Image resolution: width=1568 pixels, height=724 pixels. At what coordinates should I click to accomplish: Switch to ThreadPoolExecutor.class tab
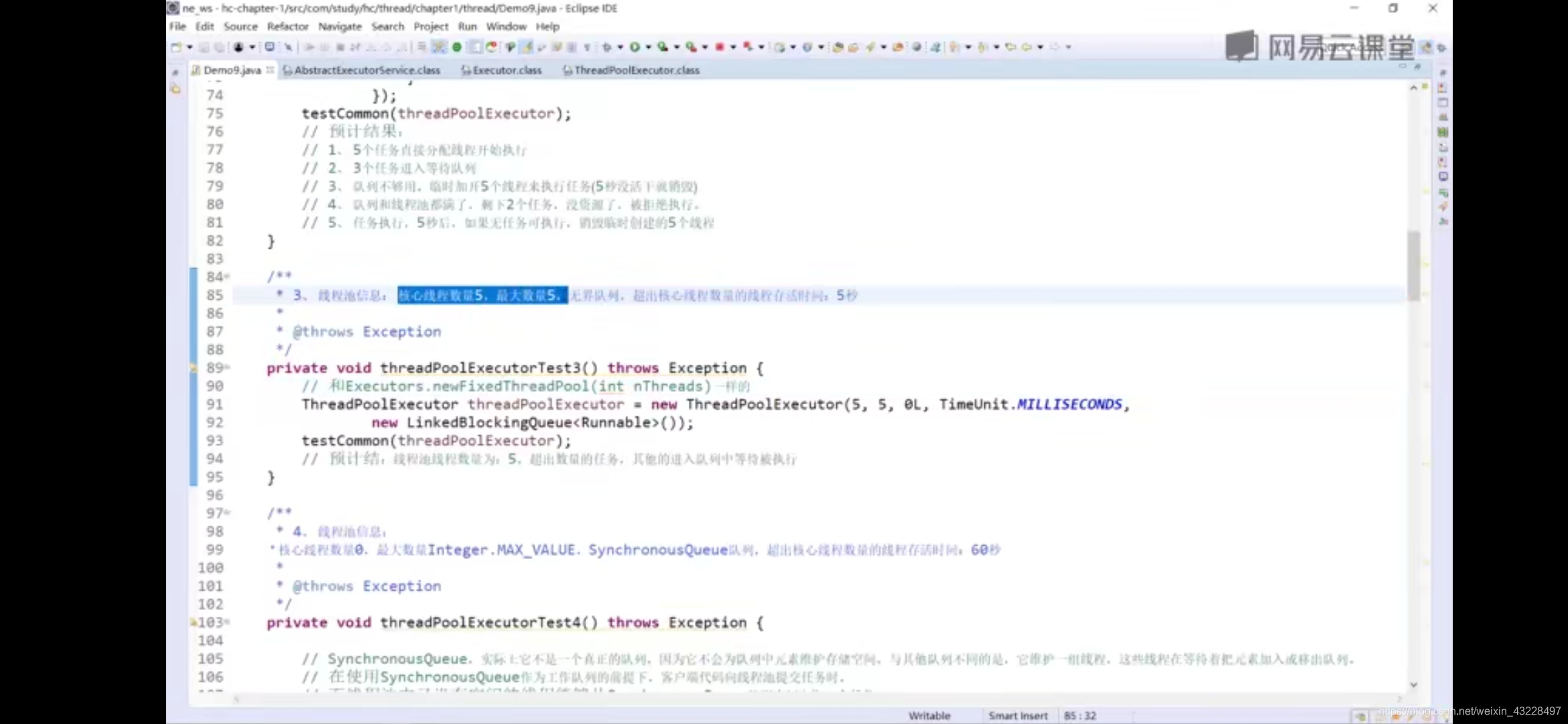click(631, 70)
